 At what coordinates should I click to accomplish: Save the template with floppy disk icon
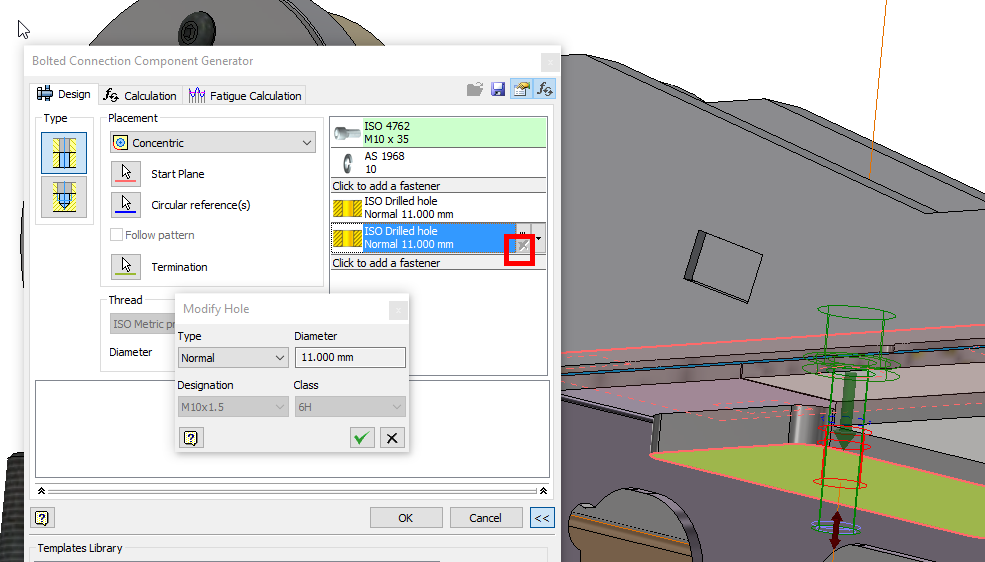point(498,90)
